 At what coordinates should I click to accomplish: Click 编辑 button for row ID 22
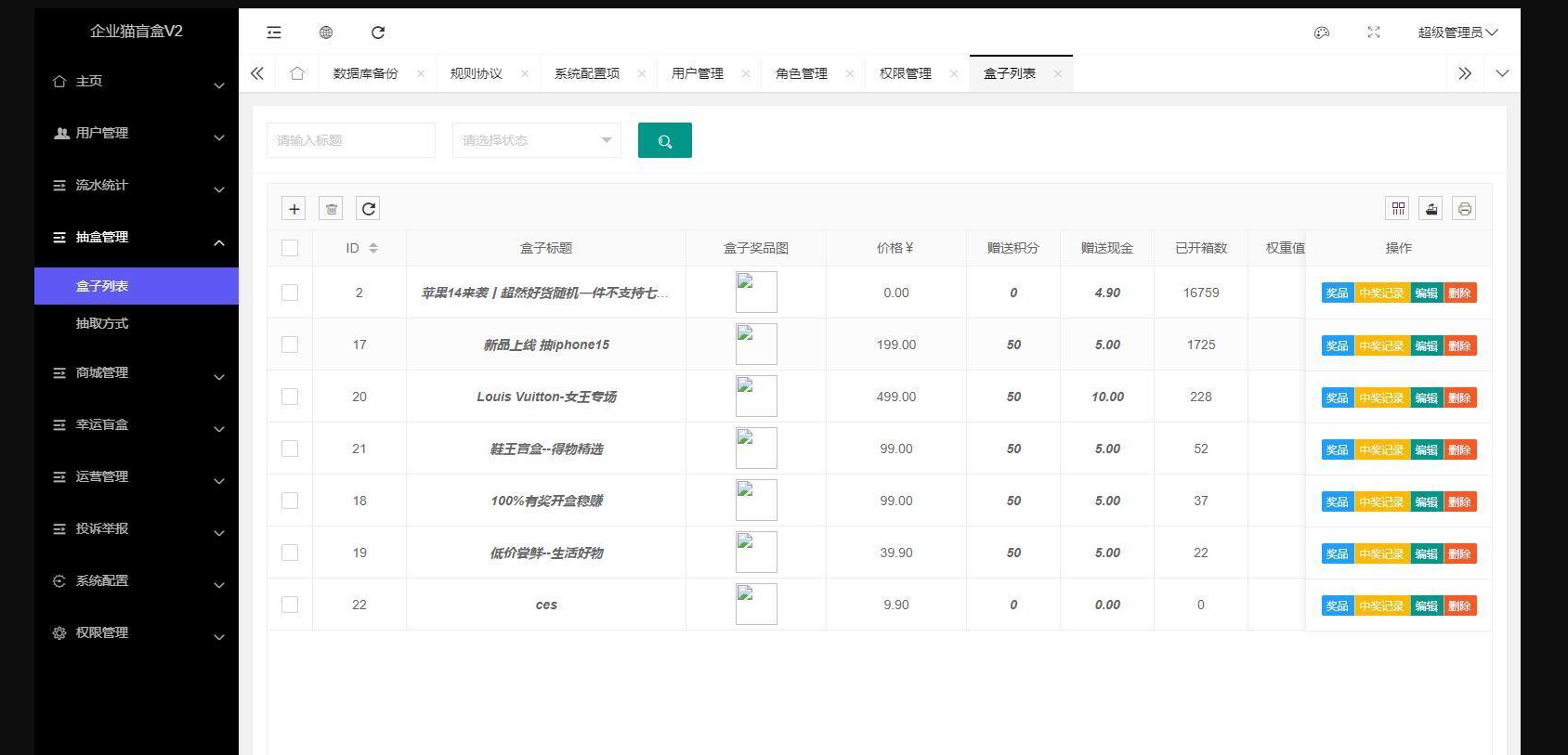pyautogui.click(x=1426, y=605)
